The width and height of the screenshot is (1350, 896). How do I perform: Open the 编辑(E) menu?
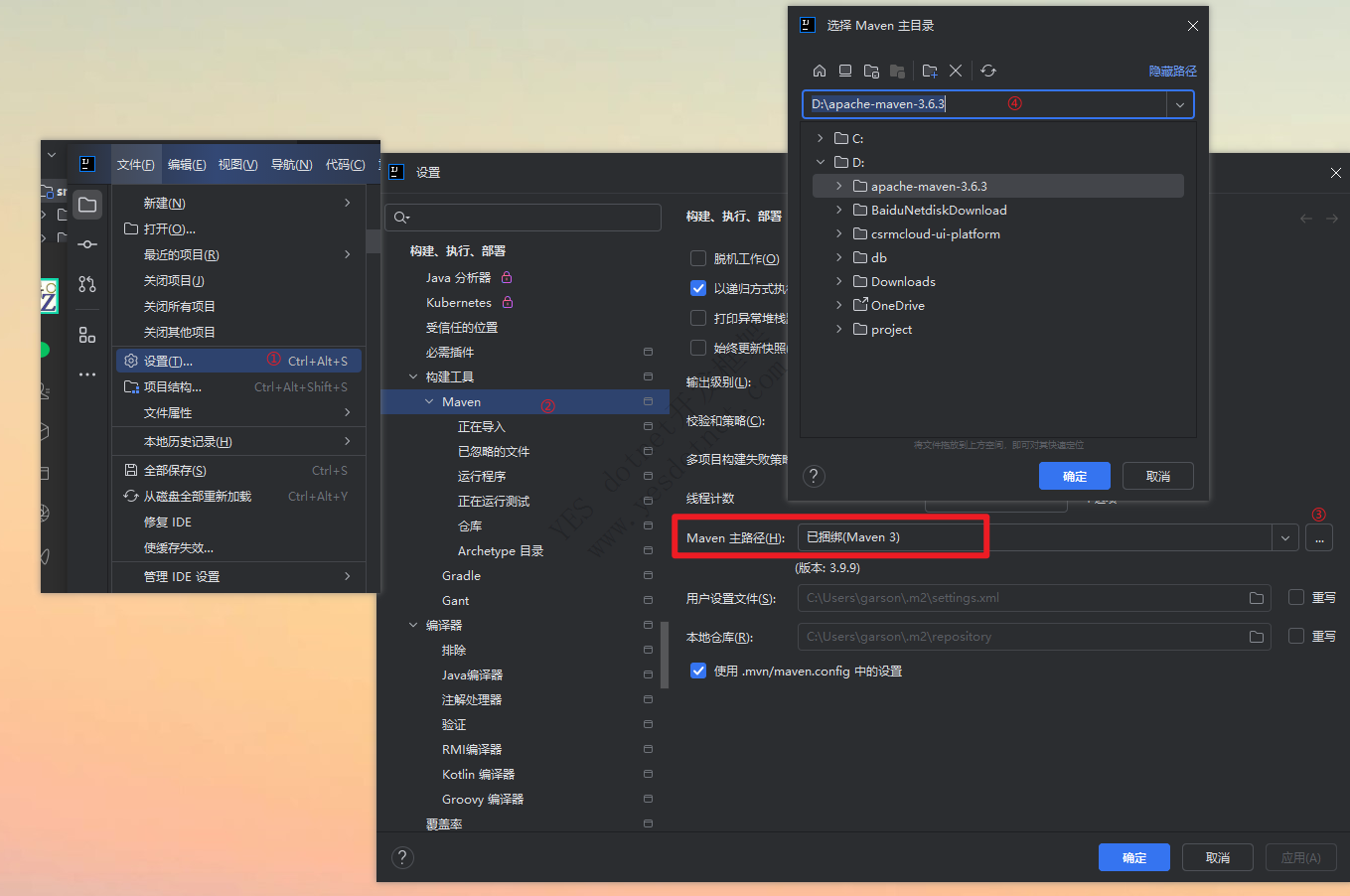coord(187,165)
